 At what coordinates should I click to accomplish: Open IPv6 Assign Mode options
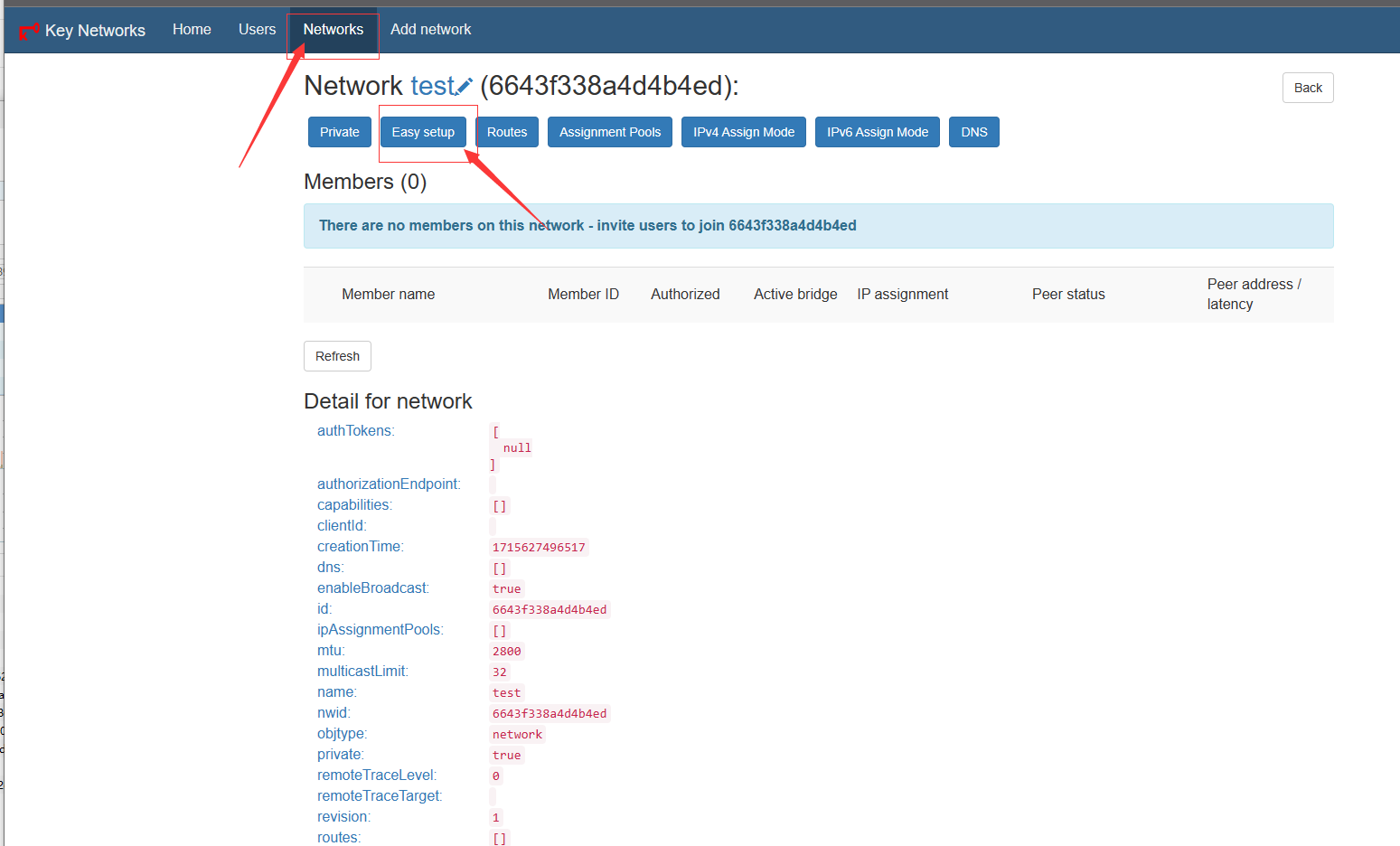pyautogui.click(x=877, y=132)
